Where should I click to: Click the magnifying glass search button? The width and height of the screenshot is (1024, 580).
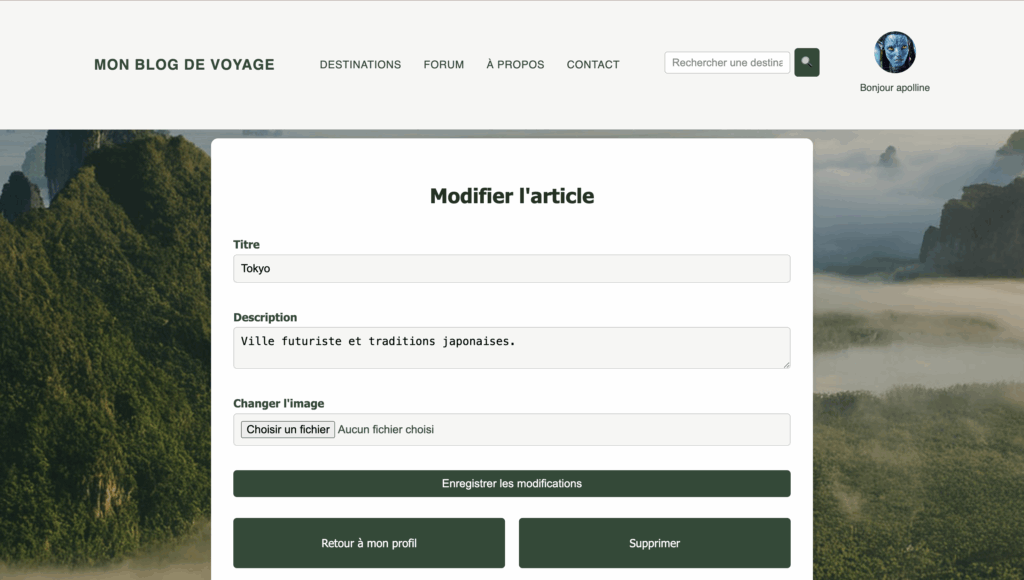tap(807, 62)
